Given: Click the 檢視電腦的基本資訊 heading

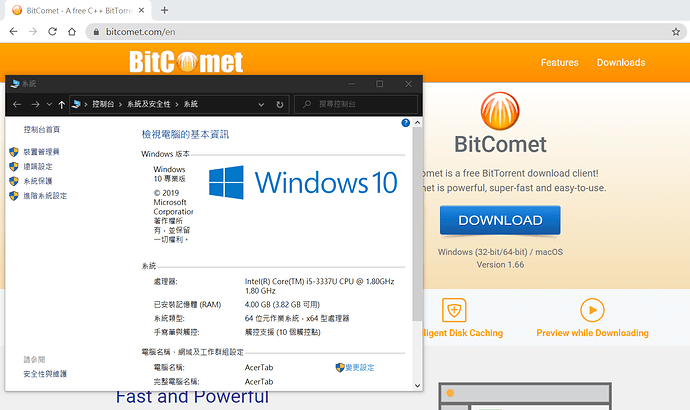Looking at the screenshot, I should (x=185, y=134).
